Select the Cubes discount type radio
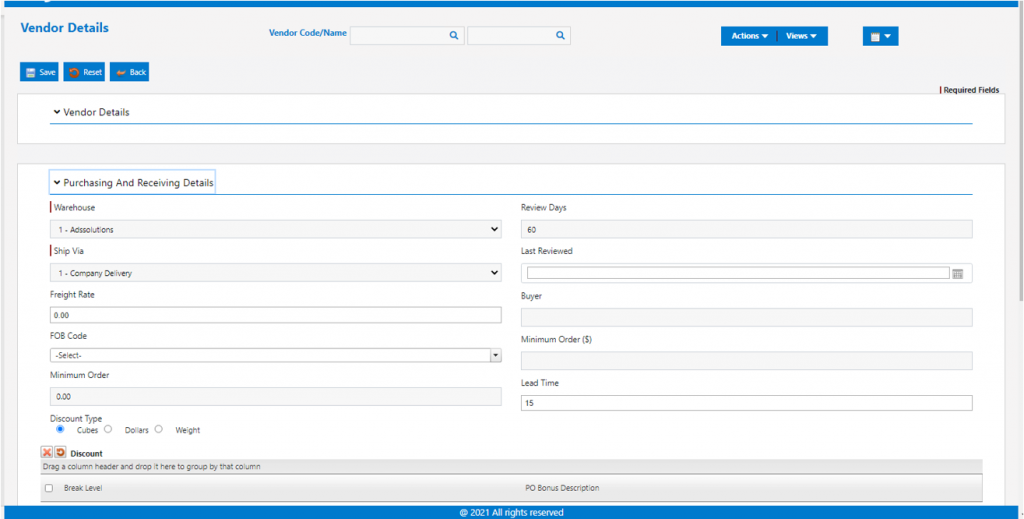The image size is (1024, 519). tap(60, 429)
